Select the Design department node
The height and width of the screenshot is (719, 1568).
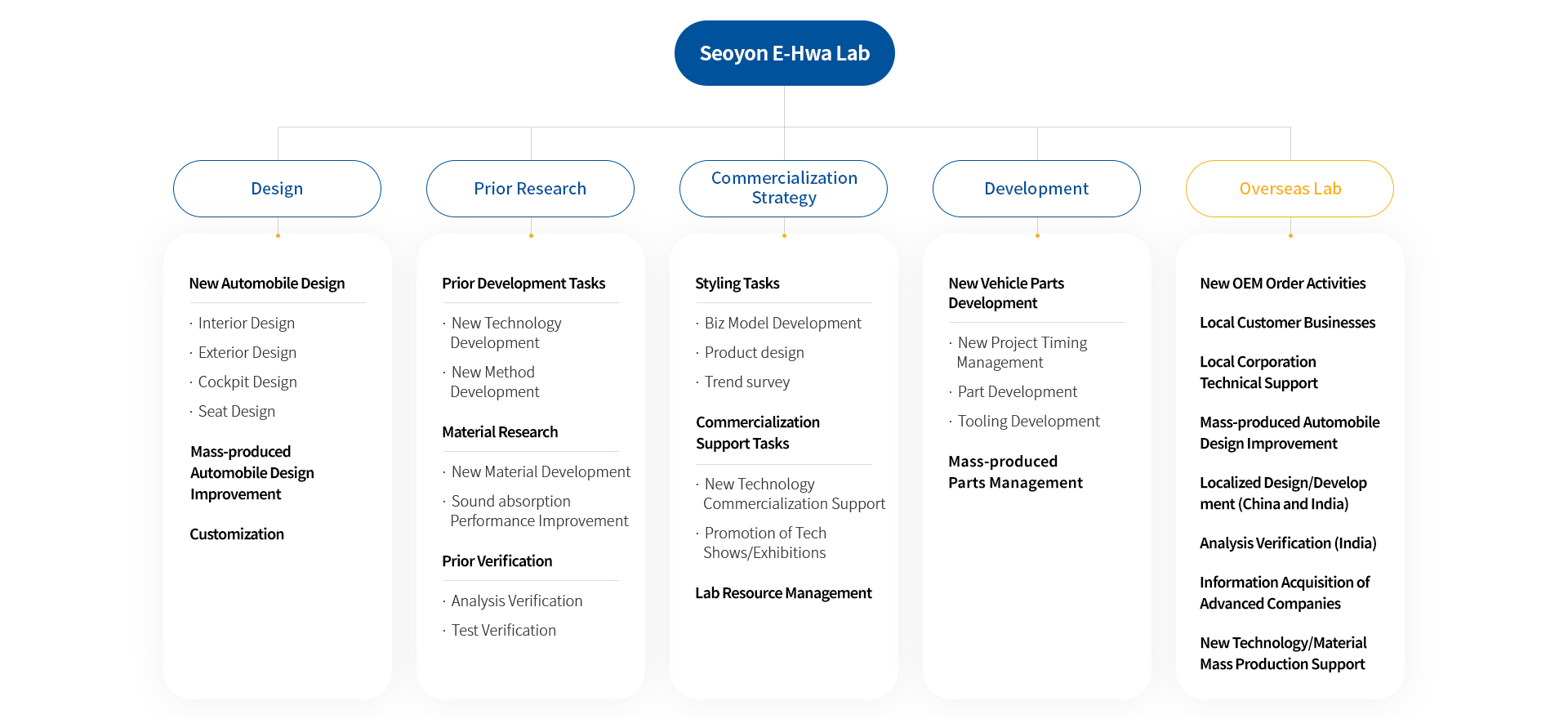point(277,189)
